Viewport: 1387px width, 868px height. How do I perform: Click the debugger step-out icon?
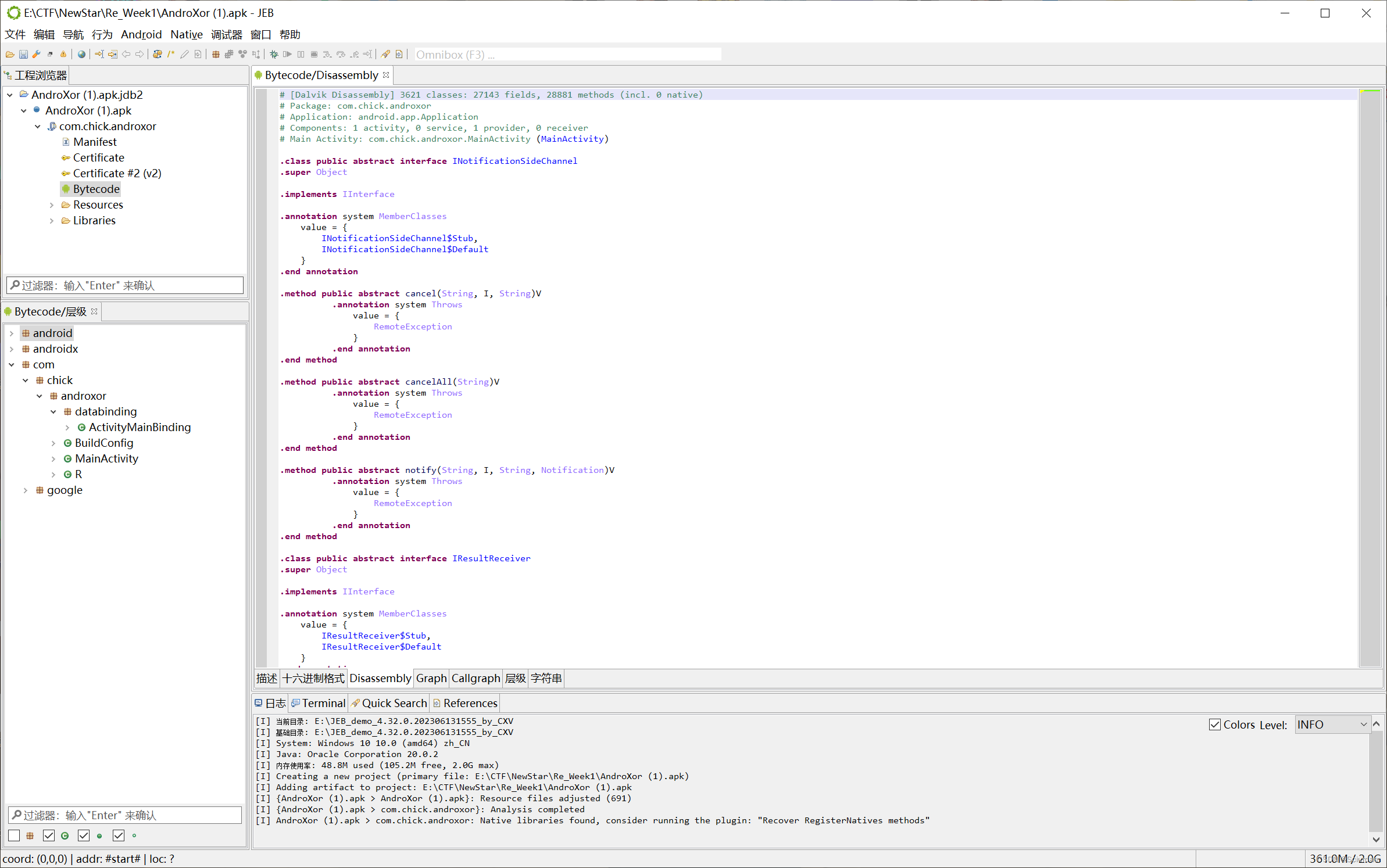click(354, 55)
